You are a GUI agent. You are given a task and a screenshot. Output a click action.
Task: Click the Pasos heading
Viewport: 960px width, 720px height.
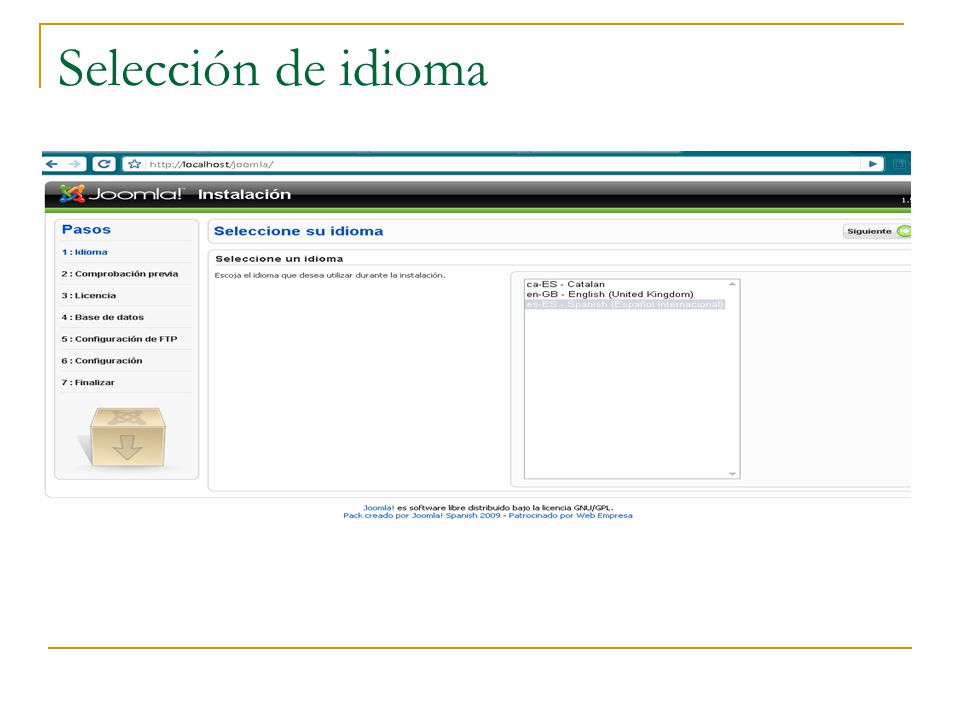pos(86,230)
